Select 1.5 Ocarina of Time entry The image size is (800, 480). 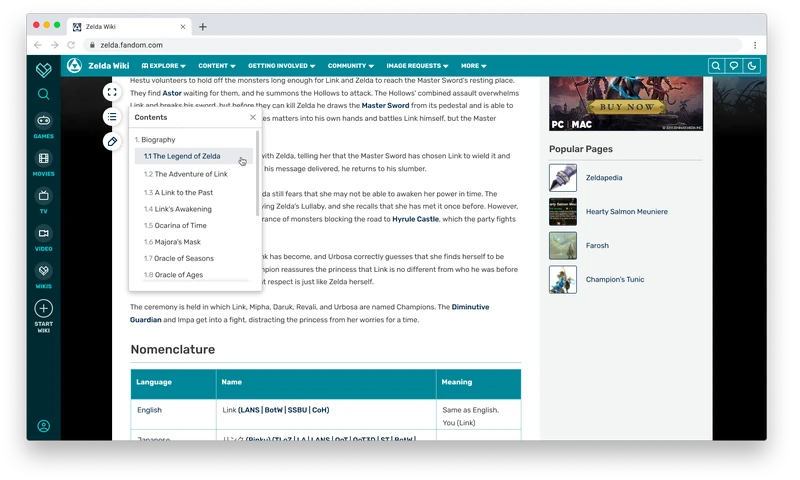(175, 225)
